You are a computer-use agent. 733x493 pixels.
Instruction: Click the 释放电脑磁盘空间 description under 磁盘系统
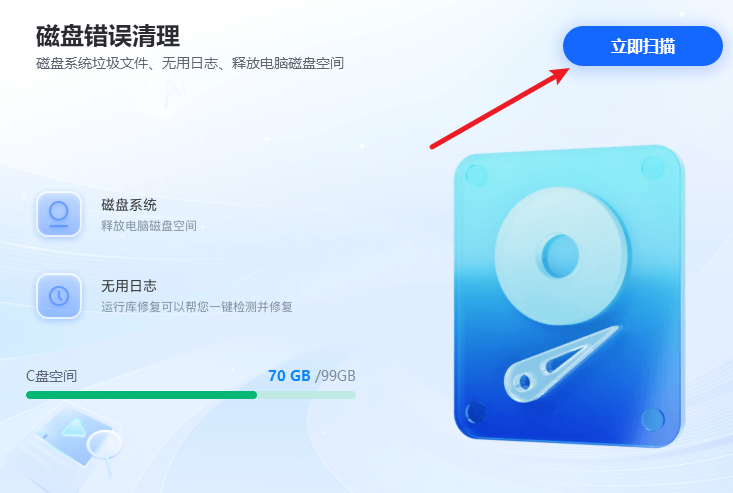[149, 226]
